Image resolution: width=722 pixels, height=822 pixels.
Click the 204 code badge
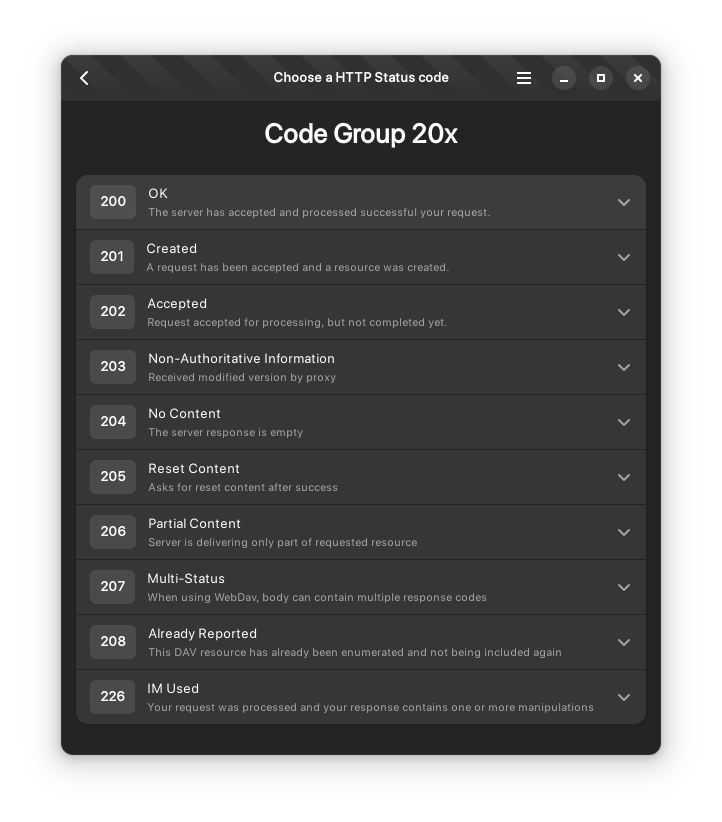(x=113, y=422)
